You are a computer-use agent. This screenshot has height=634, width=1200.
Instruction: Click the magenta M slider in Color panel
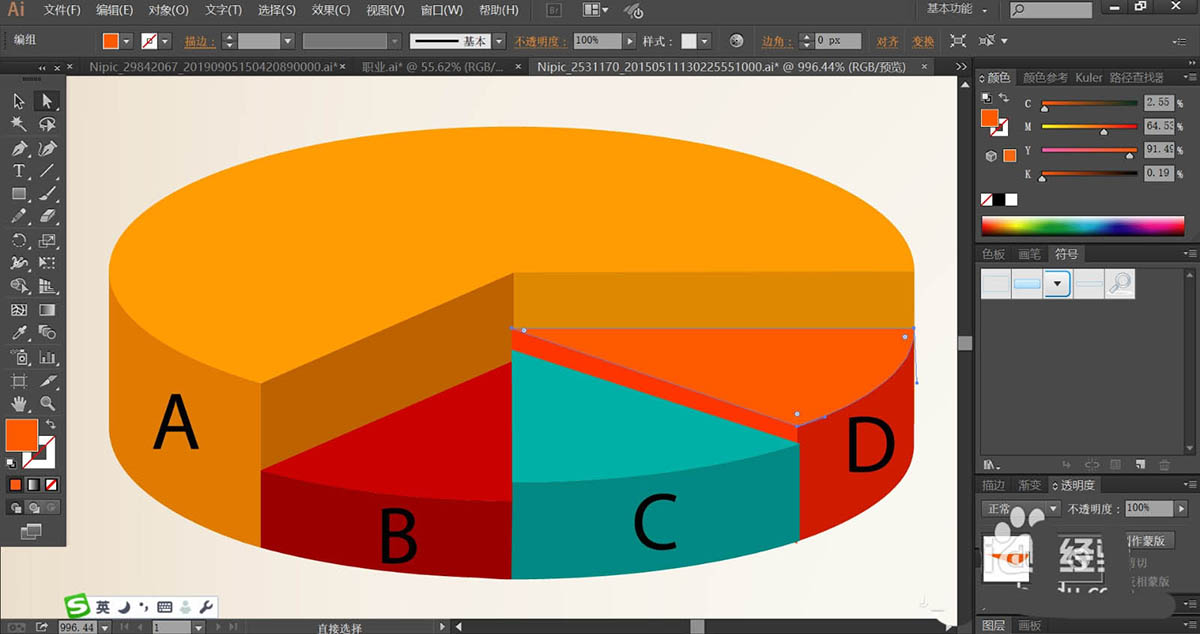pyautogui.click(x=1089, y=128)
